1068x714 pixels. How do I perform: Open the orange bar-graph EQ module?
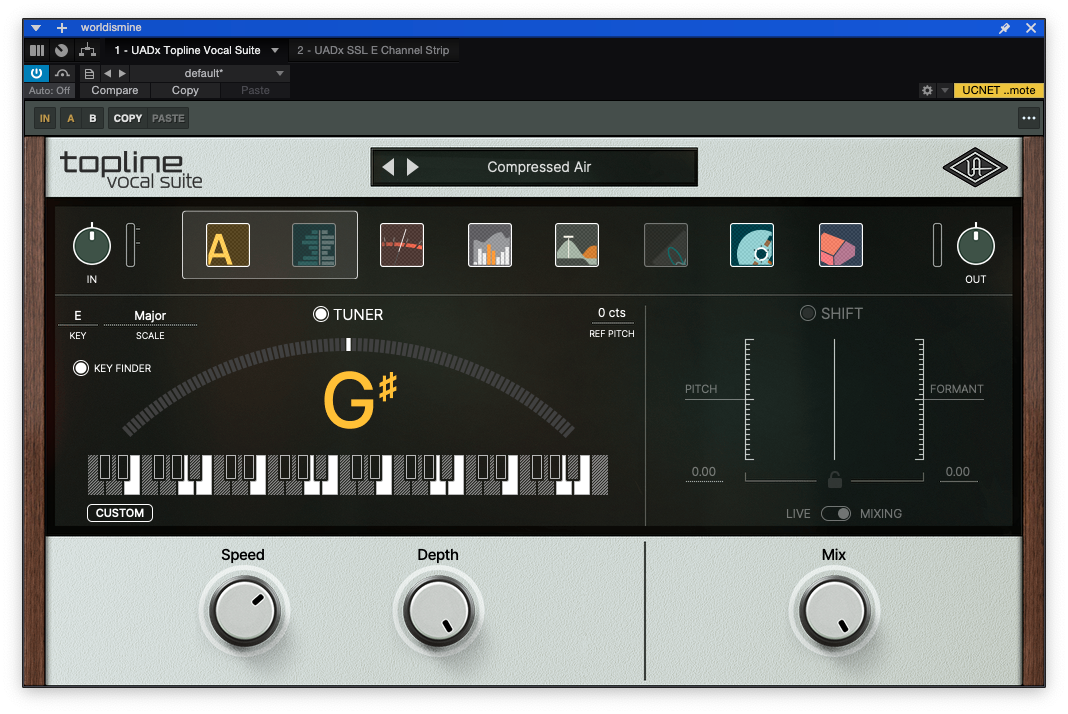click(490, 245)
